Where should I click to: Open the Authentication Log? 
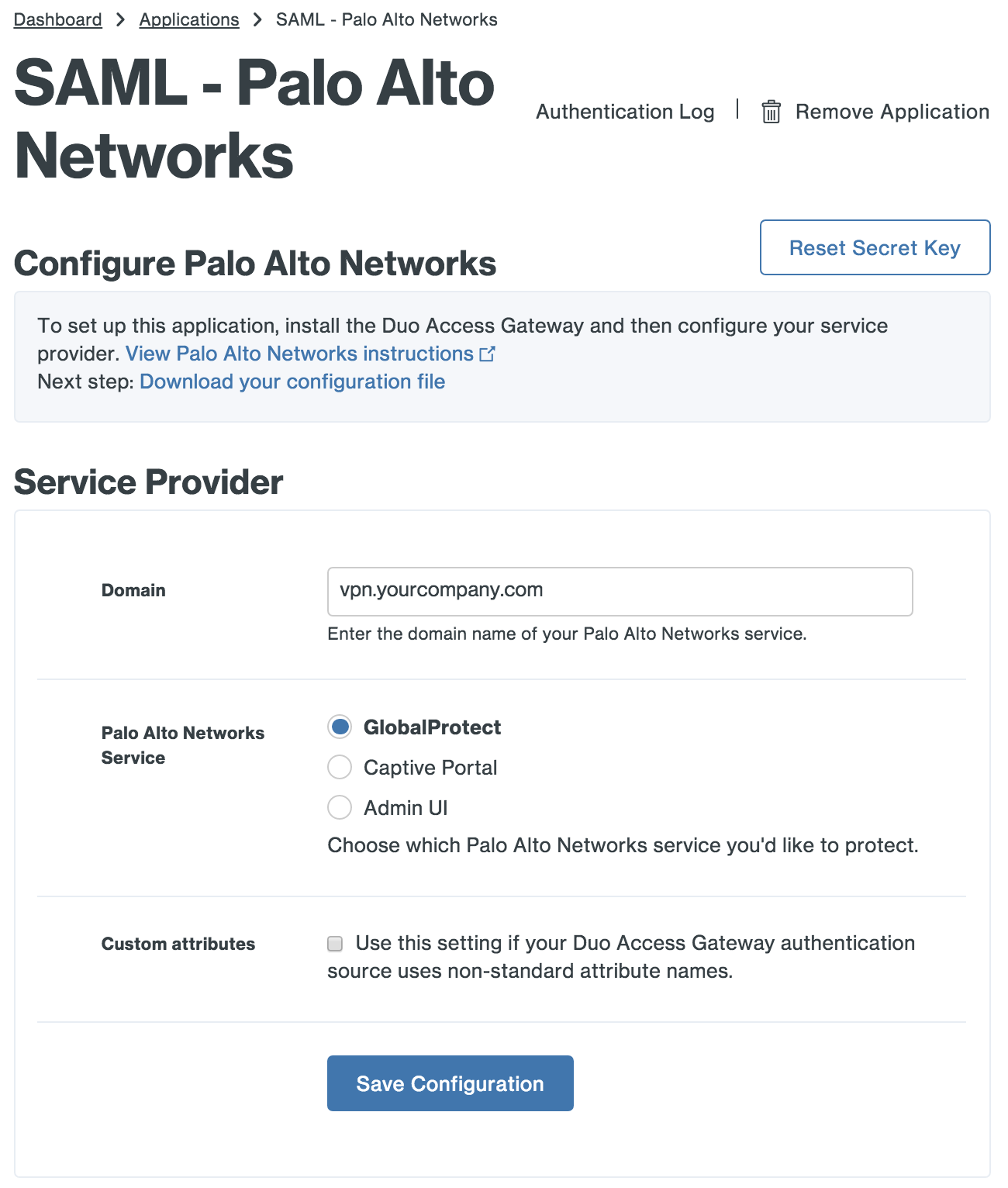click(625, 112)
